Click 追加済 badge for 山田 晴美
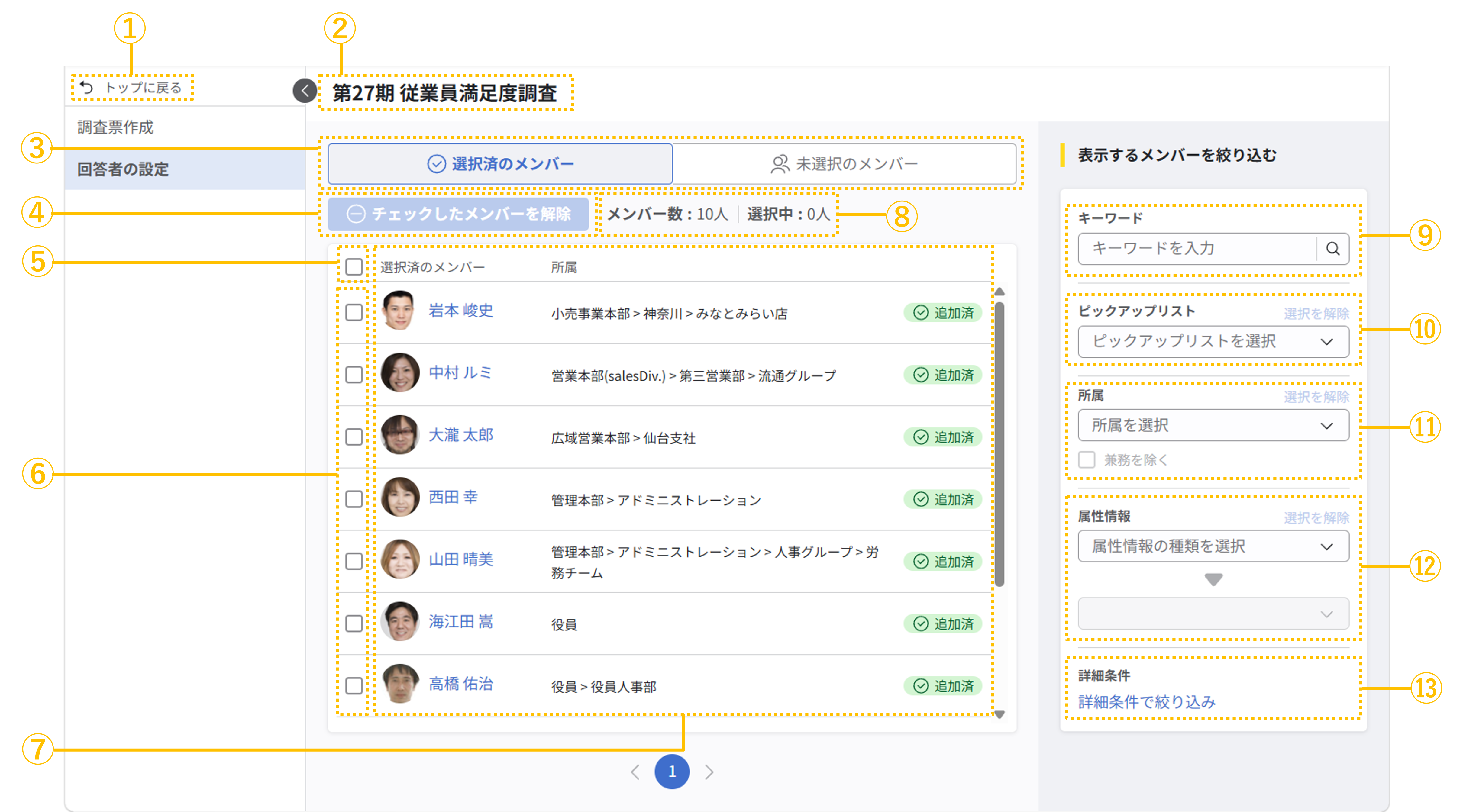This screenshot has height=812, width=1463. pos(943,562)
